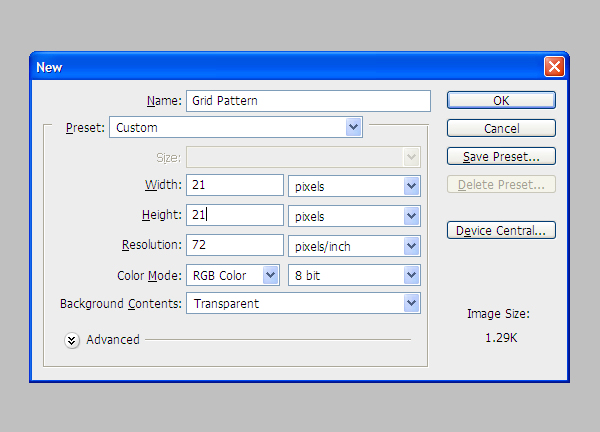This screenshot has width=600, height=432.
Task: Open the Height units dropdown
Action: coord(354,216)
